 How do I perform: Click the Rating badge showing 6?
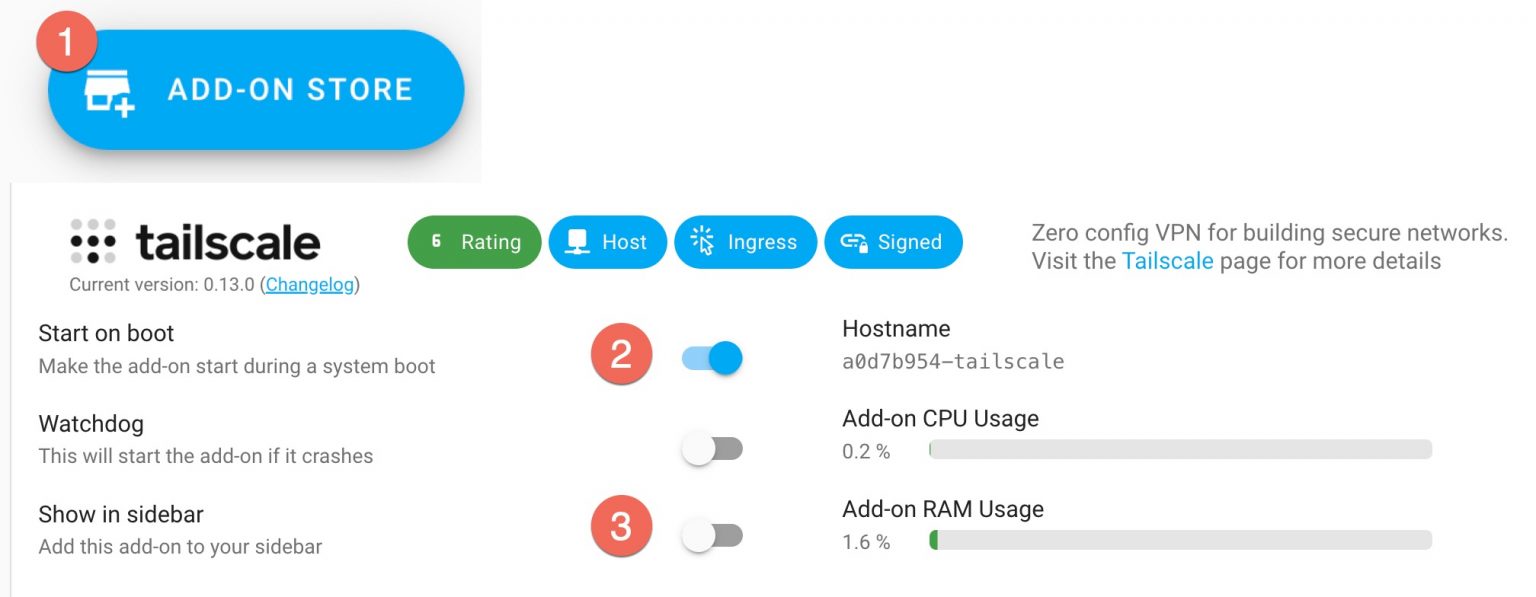(474, 241)
